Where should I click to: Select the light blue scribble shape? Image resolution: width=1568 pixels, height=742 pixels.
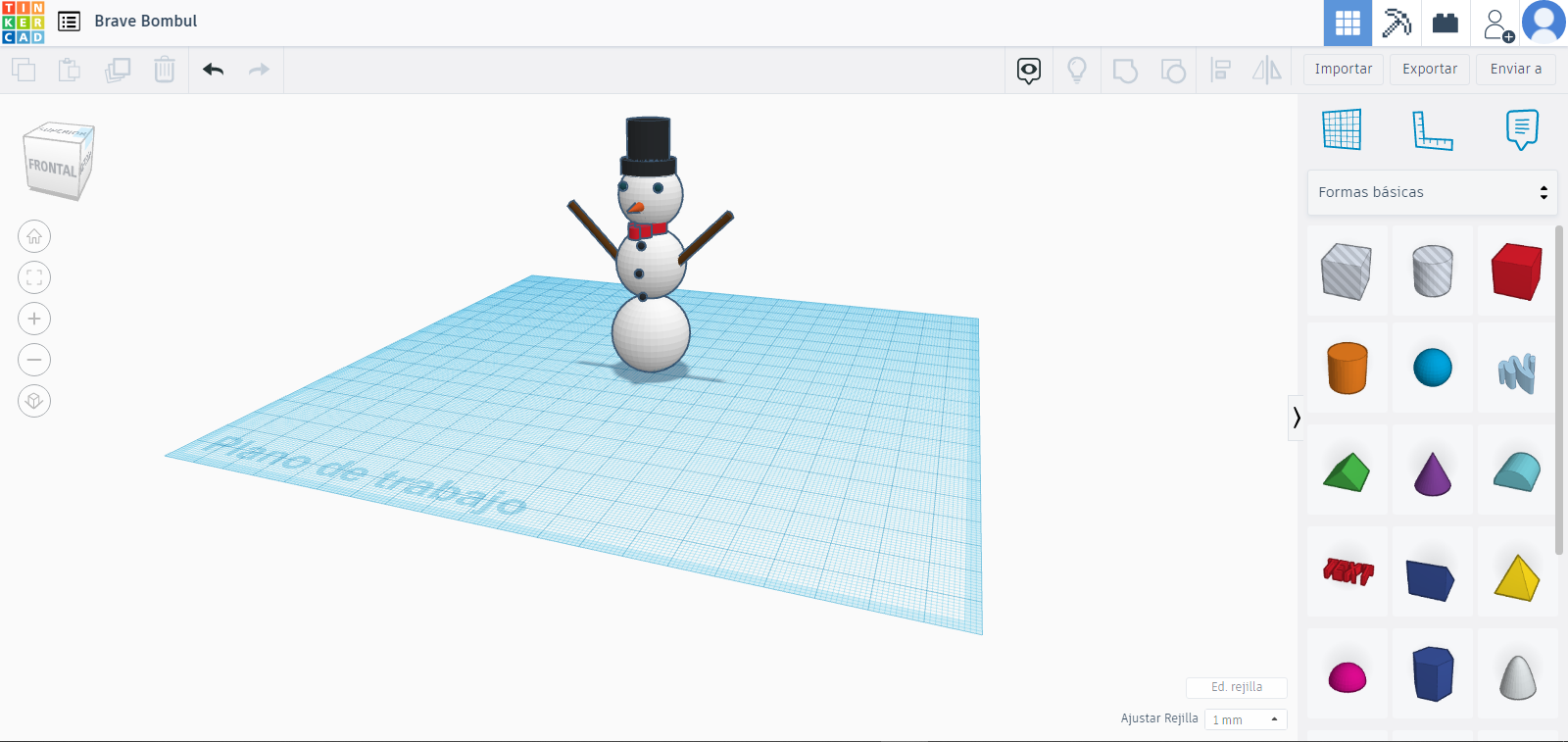click(1517, 372)
